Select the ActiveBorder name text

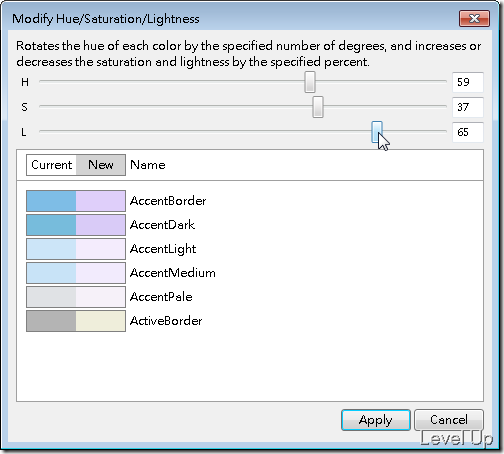coord(166,321)
